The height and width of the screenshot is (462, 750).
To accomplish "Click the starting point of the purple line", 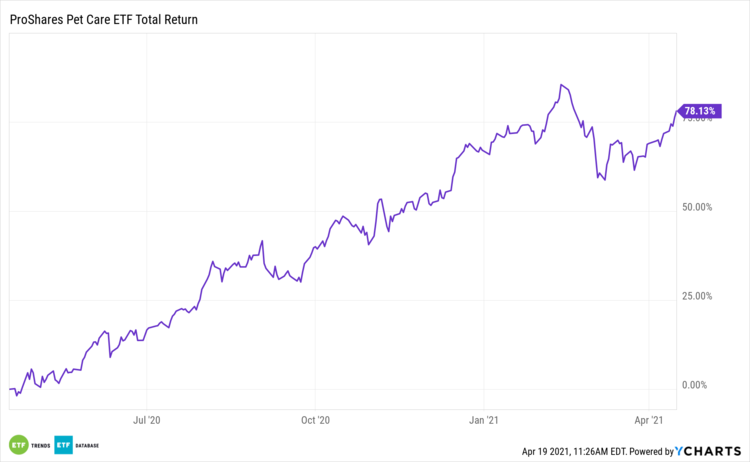I will tap(9, 389).
